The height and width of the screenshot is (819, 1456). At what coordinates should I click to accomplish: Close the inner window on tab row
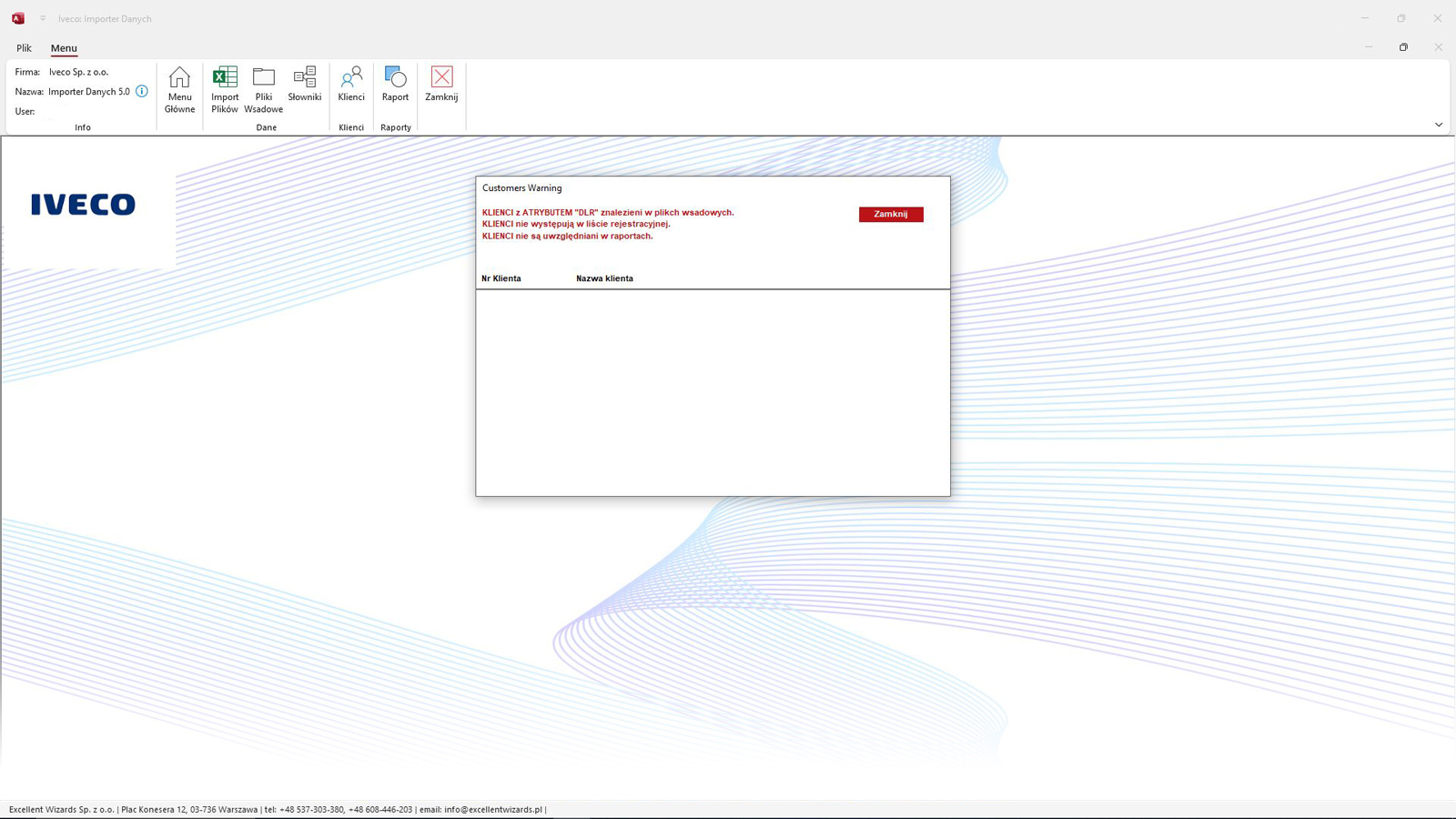point(1438,47)
